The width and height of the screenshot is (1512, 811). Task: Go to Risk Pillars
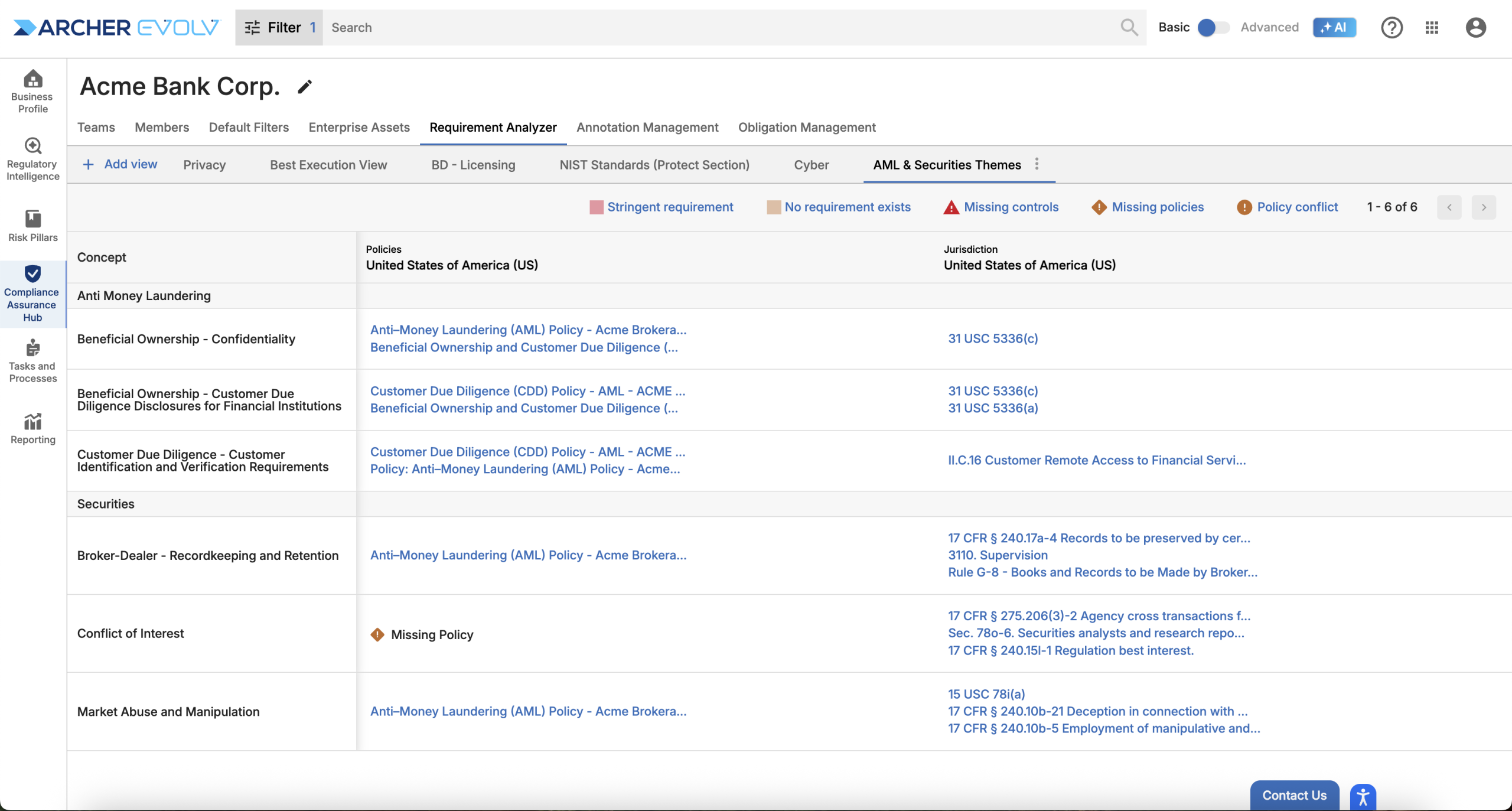32,226
